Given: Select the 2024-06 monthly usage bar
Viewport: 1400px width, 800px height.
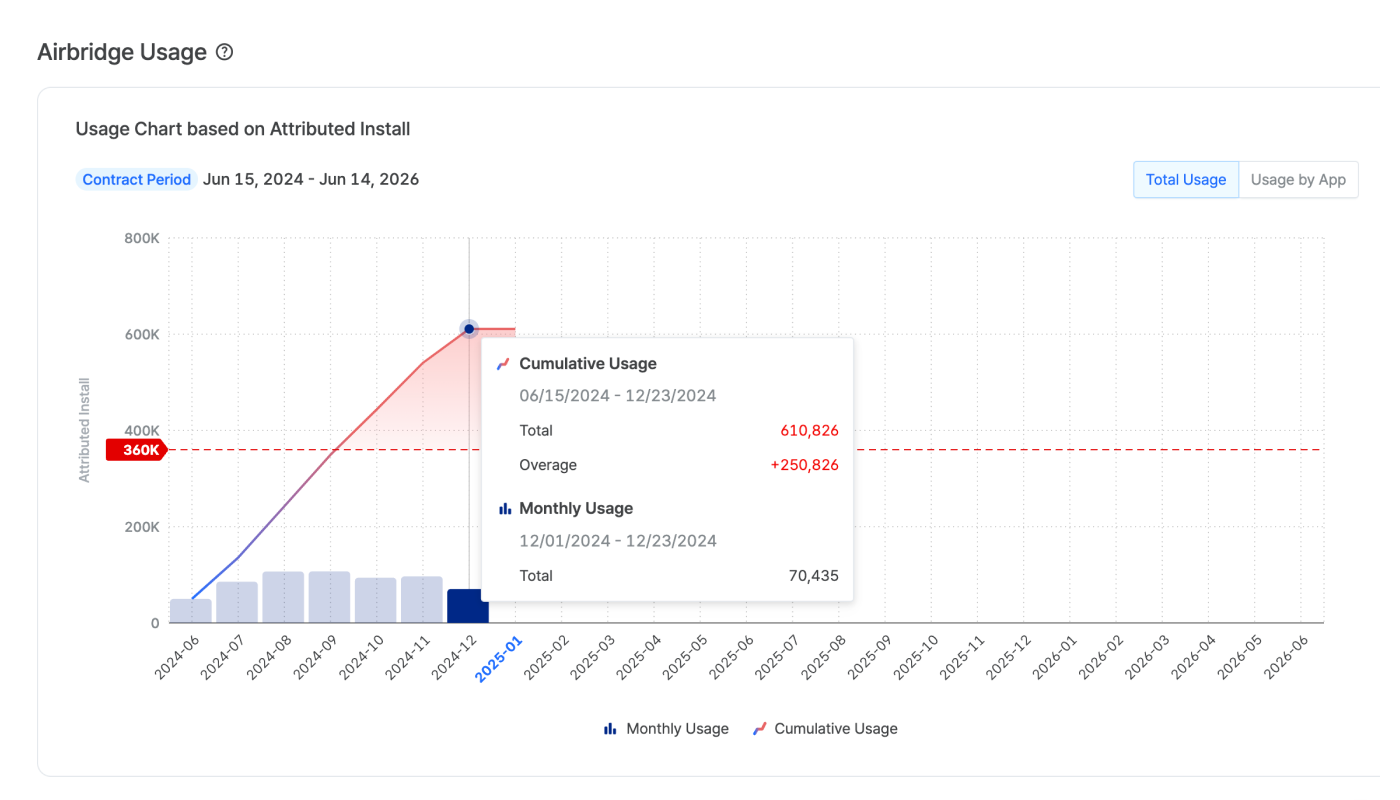Looking at the screenshot, I should click(x=191, y=611).
